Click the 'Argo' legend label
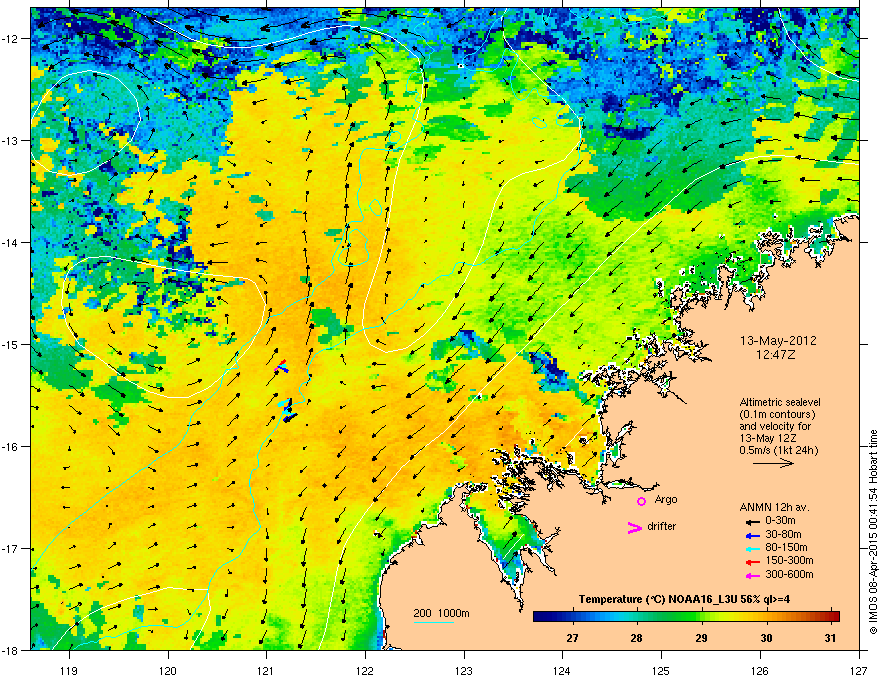Viewport: 880px width, 680px height. coord(666,500)
